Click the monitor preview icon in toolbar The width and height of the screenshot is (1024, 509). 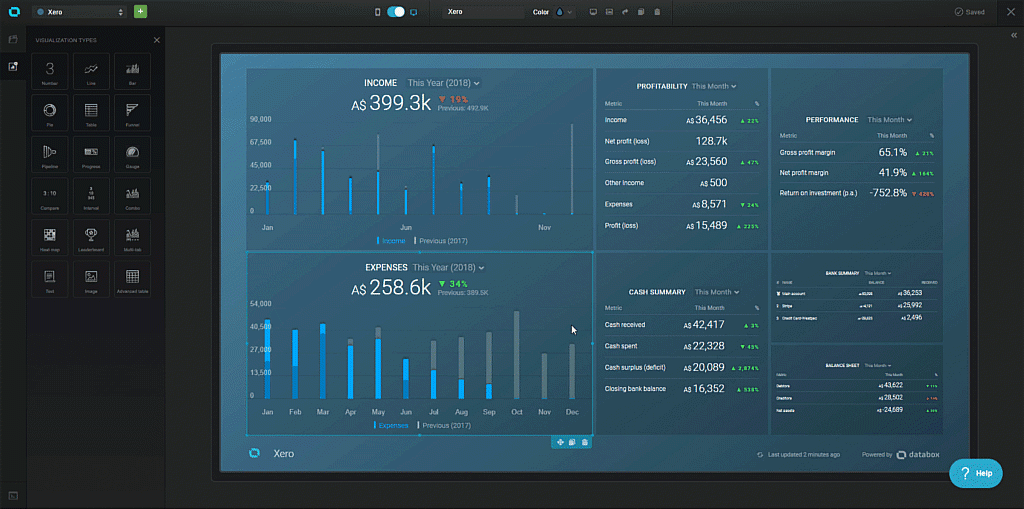coord(593,12)
